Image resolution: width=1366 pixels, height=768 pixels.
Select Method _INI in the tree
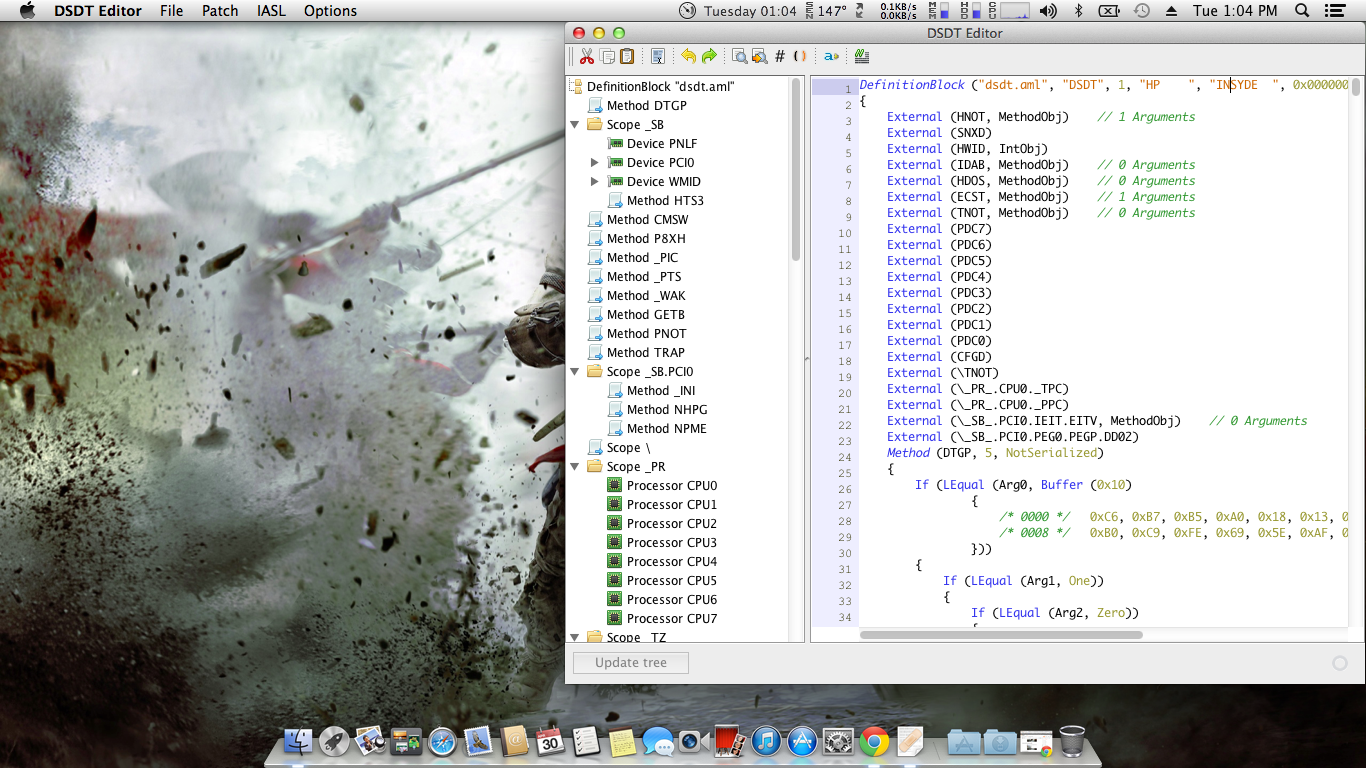661,390
